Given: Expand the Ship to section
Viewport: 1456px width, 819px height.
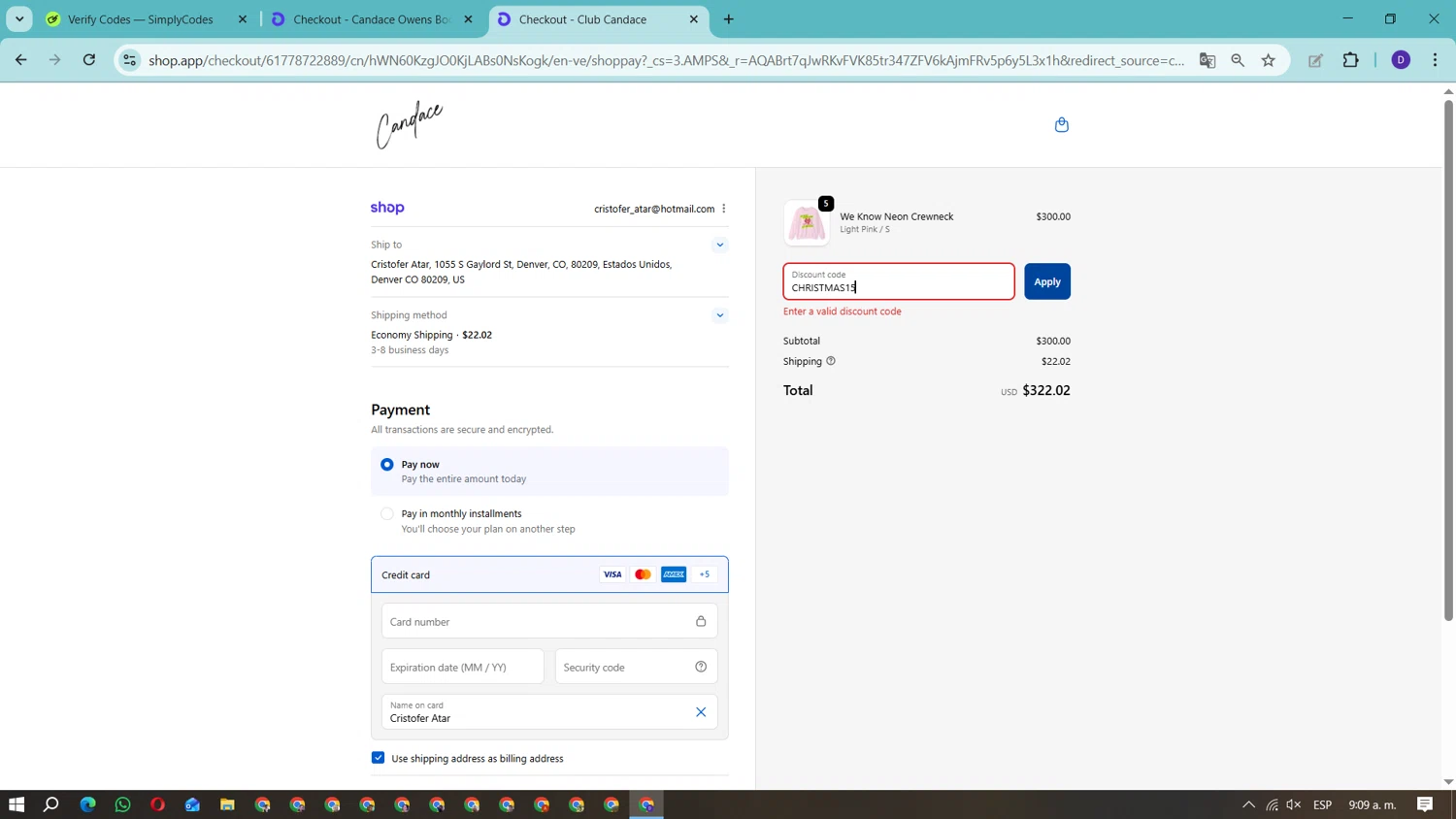Looking at the screenshot, I should click(720, 245).
